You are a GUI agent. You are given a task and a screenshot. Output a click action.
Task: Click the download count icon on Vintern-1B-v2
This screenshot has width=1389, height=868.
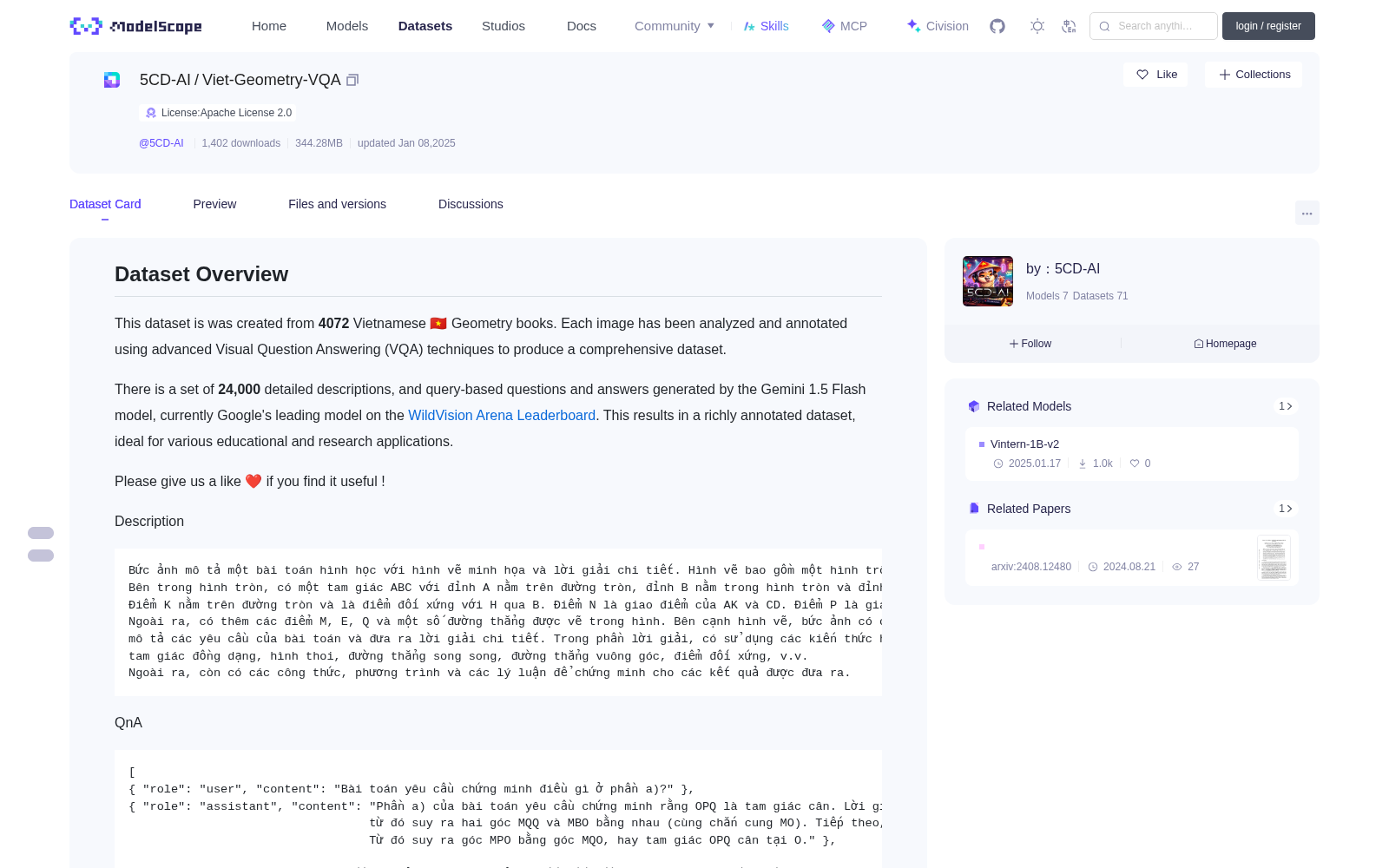[1083, 464]
